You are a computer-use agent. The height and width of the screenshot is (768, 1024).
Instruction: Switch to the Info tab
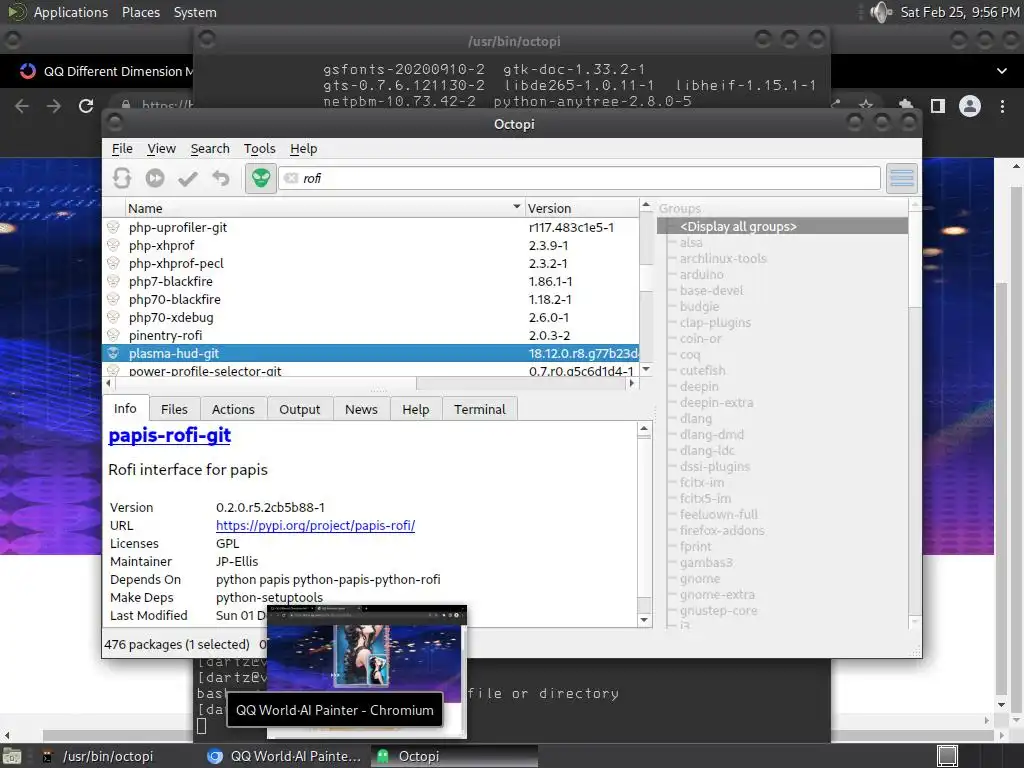click(125, 409)
